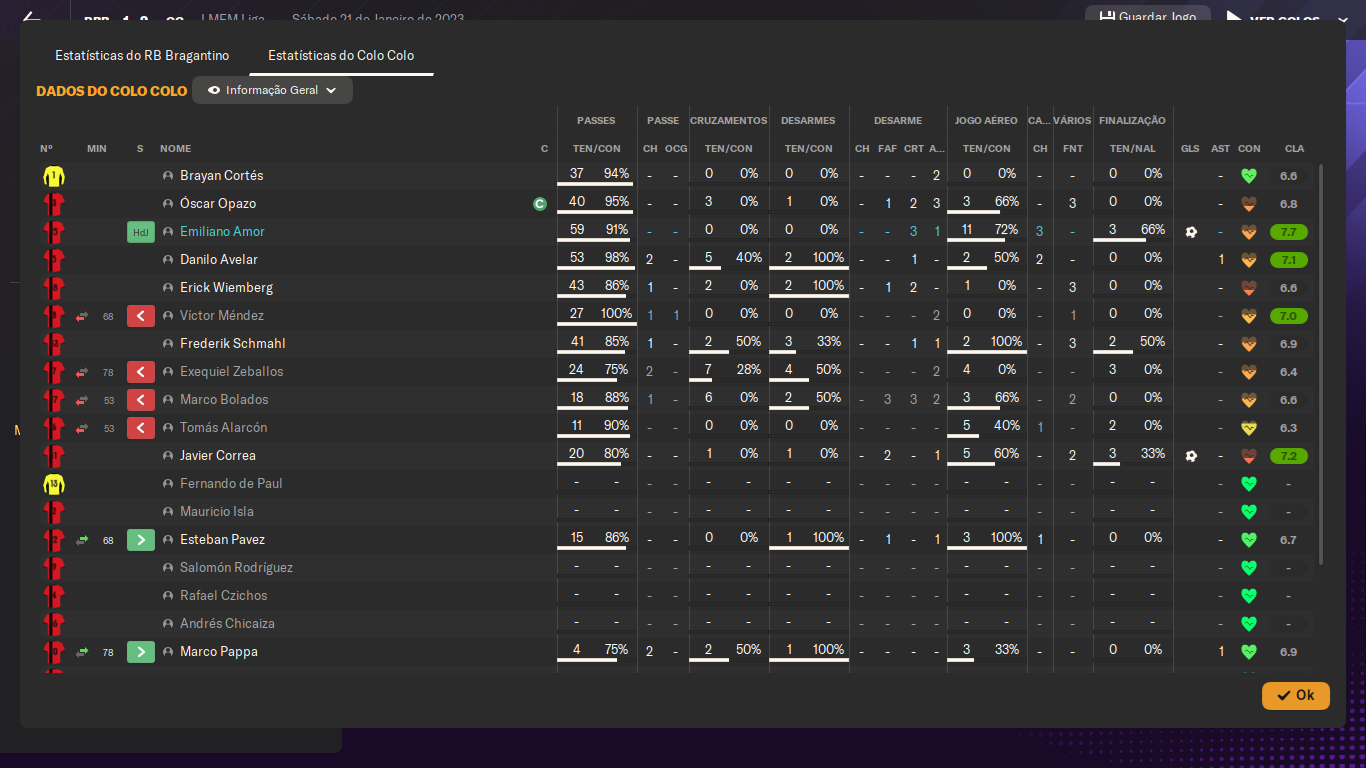The image size is (1366, 768).
Task: Click Brayan Cortés goalkeeper shirt icon
Action: [53, 176]
